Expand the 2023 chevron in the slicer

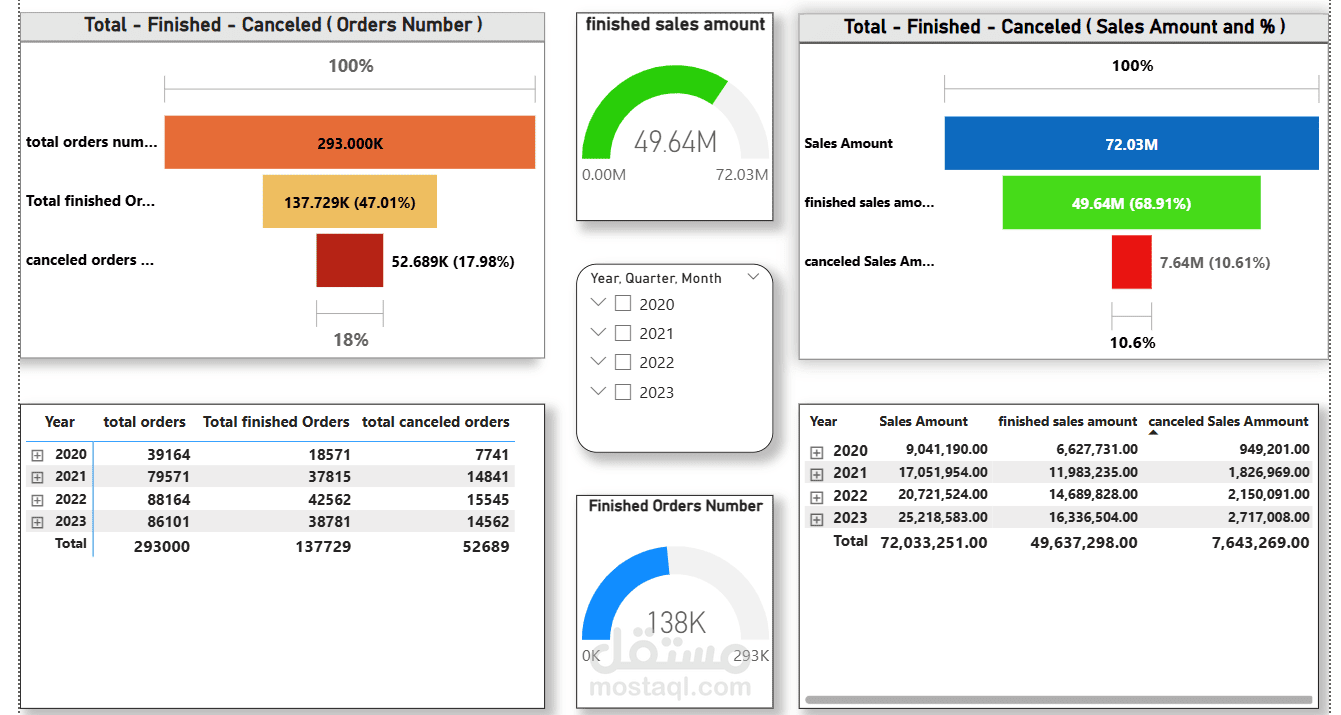(x=598, y=391)
